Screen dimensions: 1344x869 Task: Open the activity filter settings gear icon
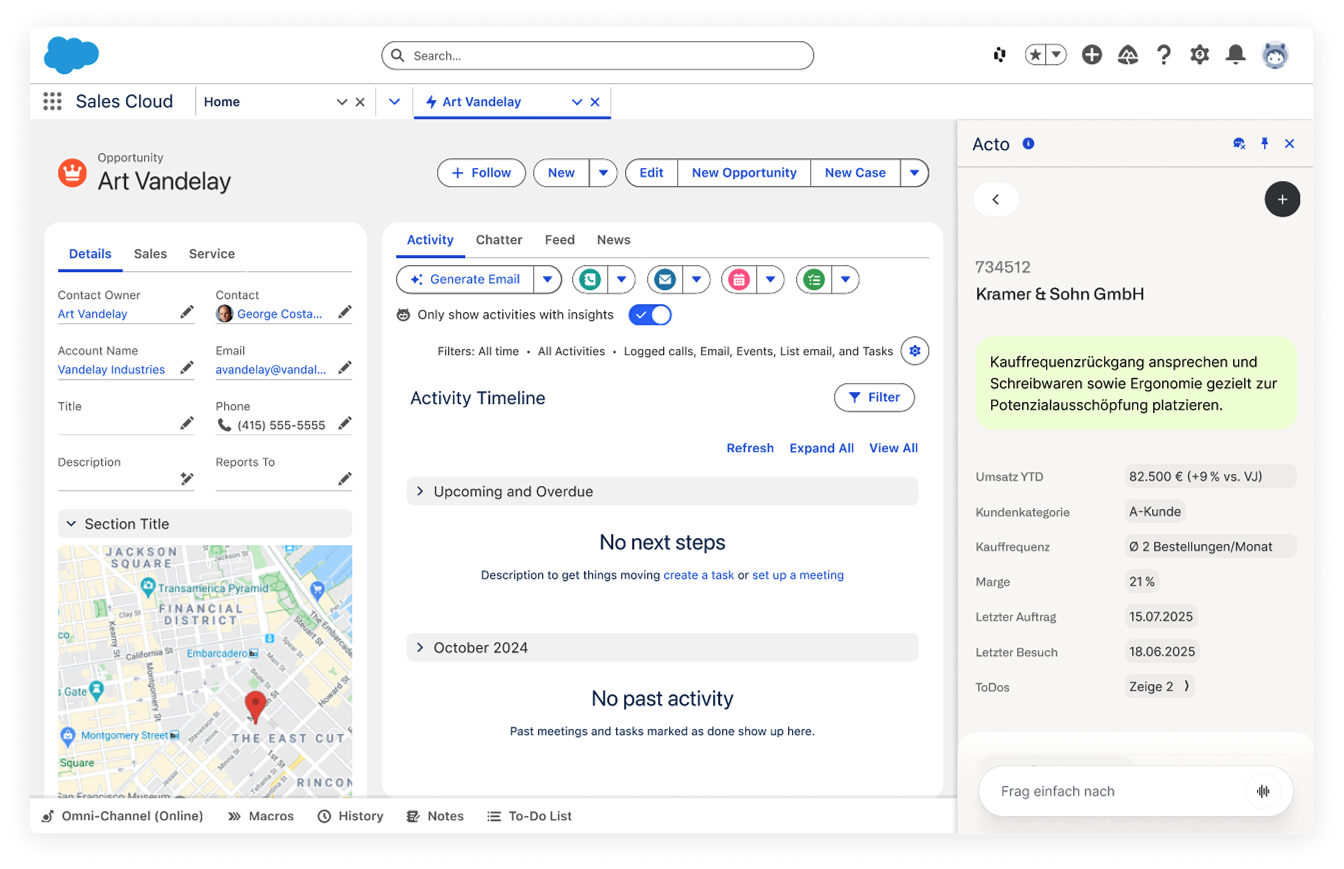click(x=914, y=351)
